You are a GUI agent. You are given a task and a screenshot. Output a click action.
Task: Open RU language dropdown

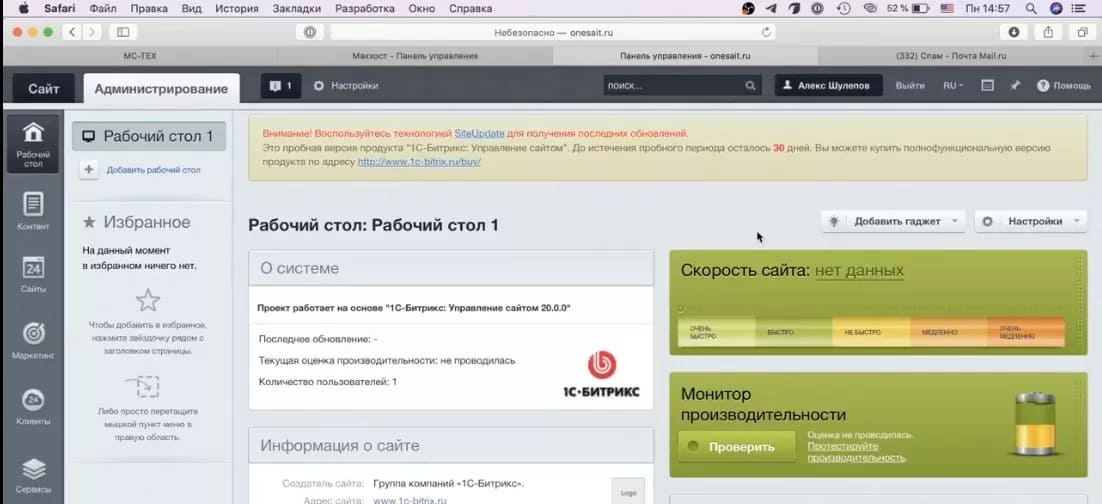[x=953, y=86]
